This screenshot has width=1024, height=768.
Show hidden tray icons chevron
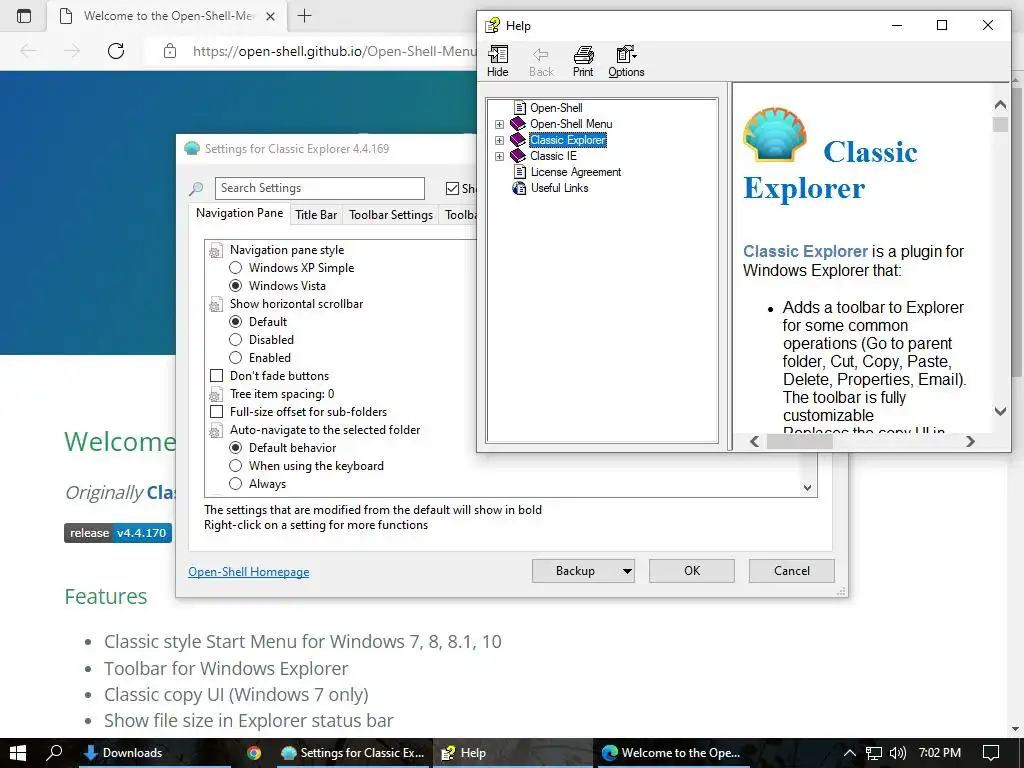tap(850, 753)
